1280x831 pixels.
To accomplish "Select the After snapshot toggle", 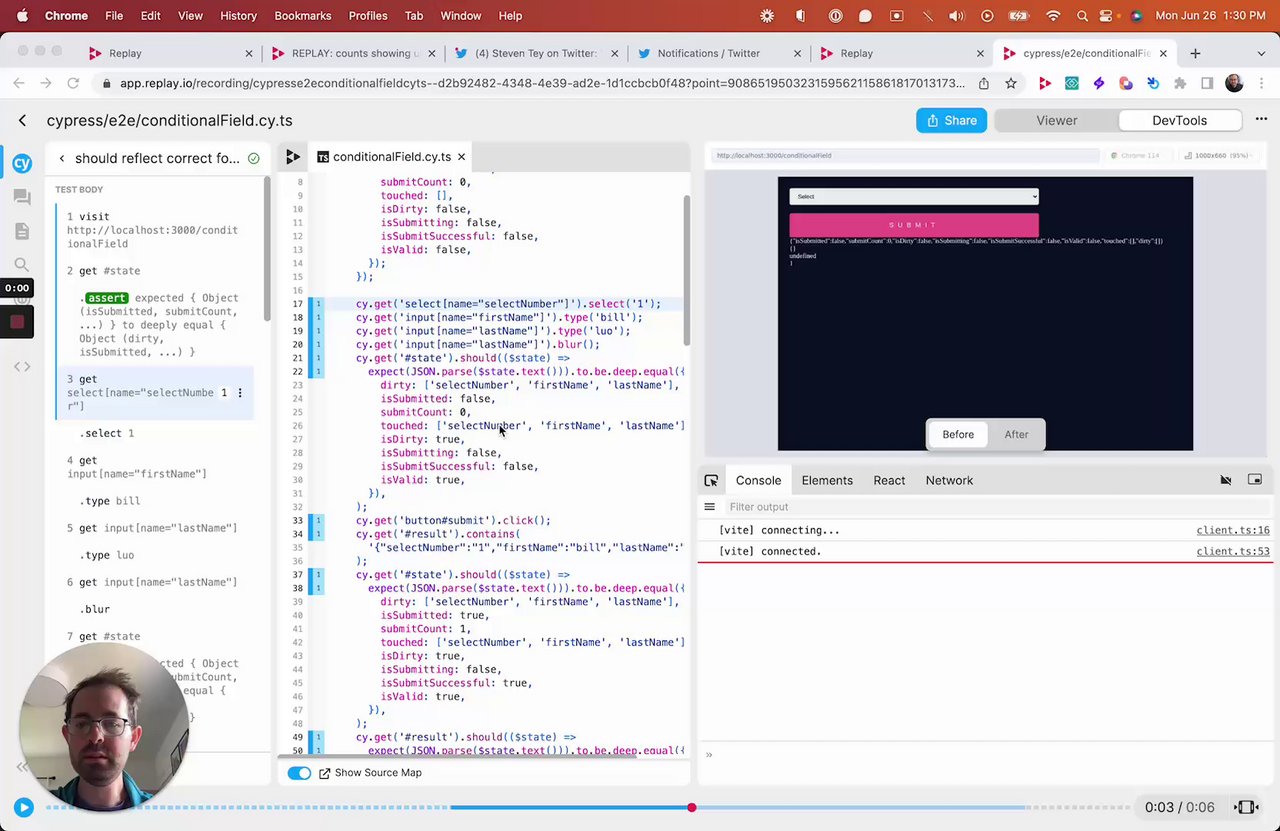I will point(1016,434).
